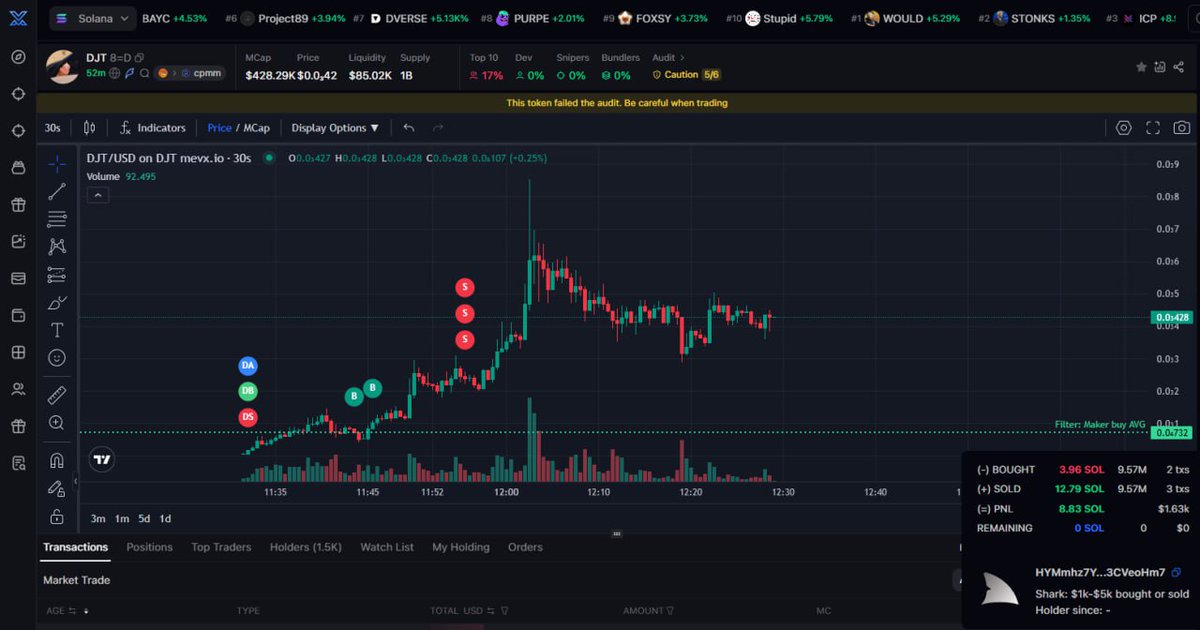Screen dimensions: 1200x630
Task: Switch to the Holders (1.5K) tab
Action: [306, 547]
